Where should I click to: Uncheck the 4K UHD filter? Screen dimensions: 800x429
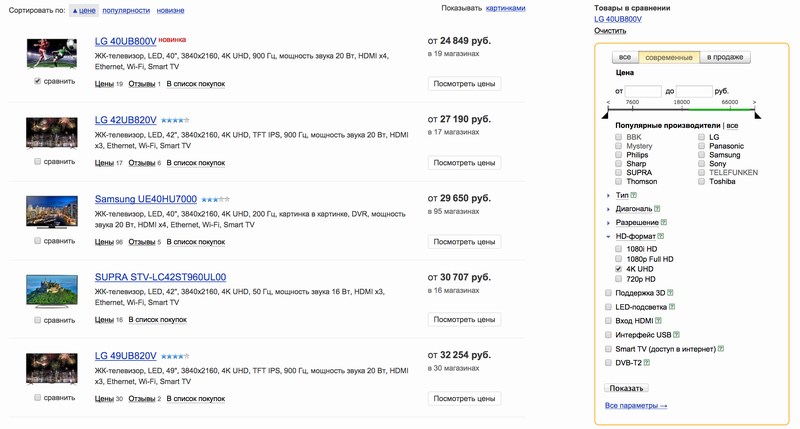click(x=618, y=269)
